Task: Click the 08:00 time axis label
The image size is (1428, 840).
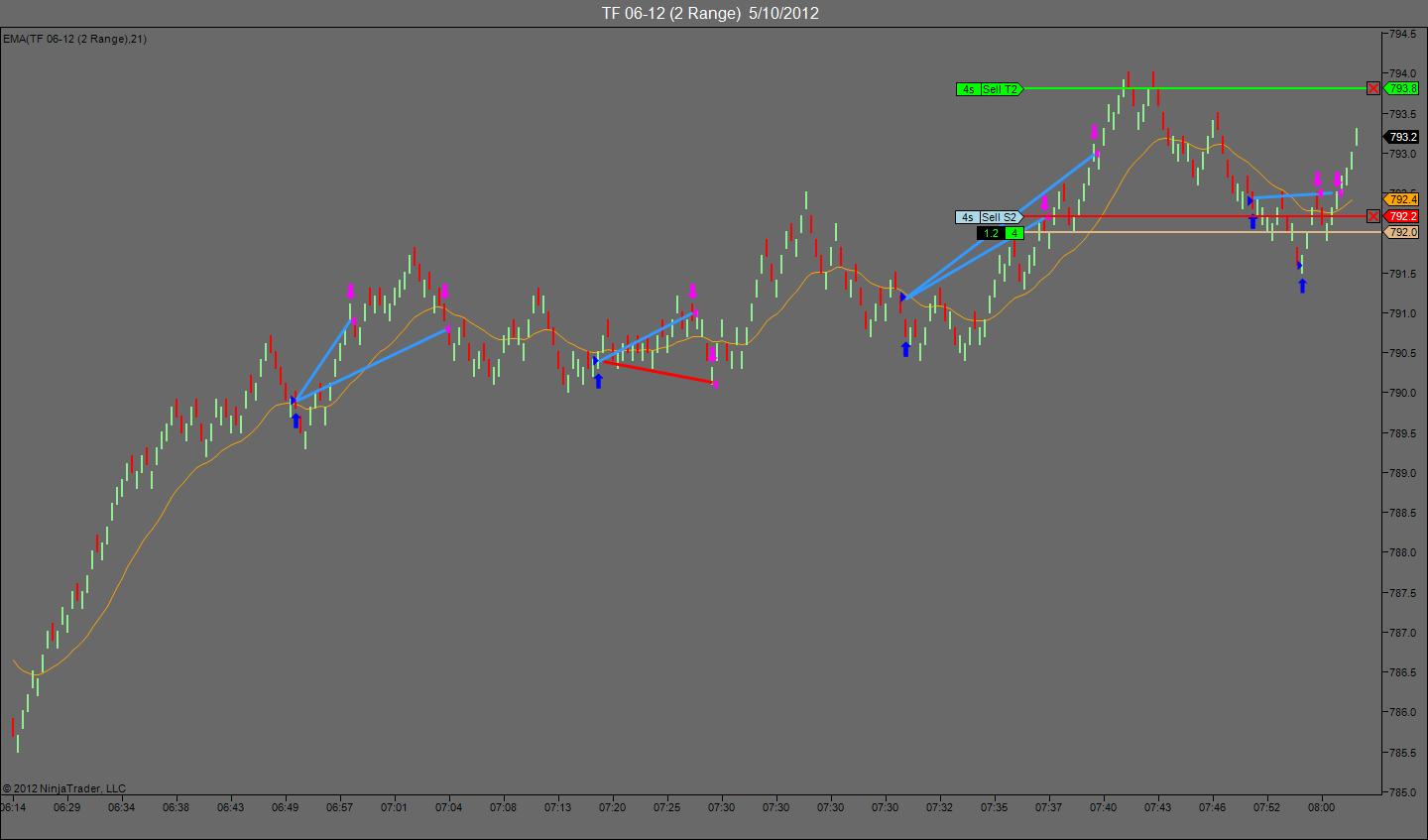Action: [x=1322, y=807]
